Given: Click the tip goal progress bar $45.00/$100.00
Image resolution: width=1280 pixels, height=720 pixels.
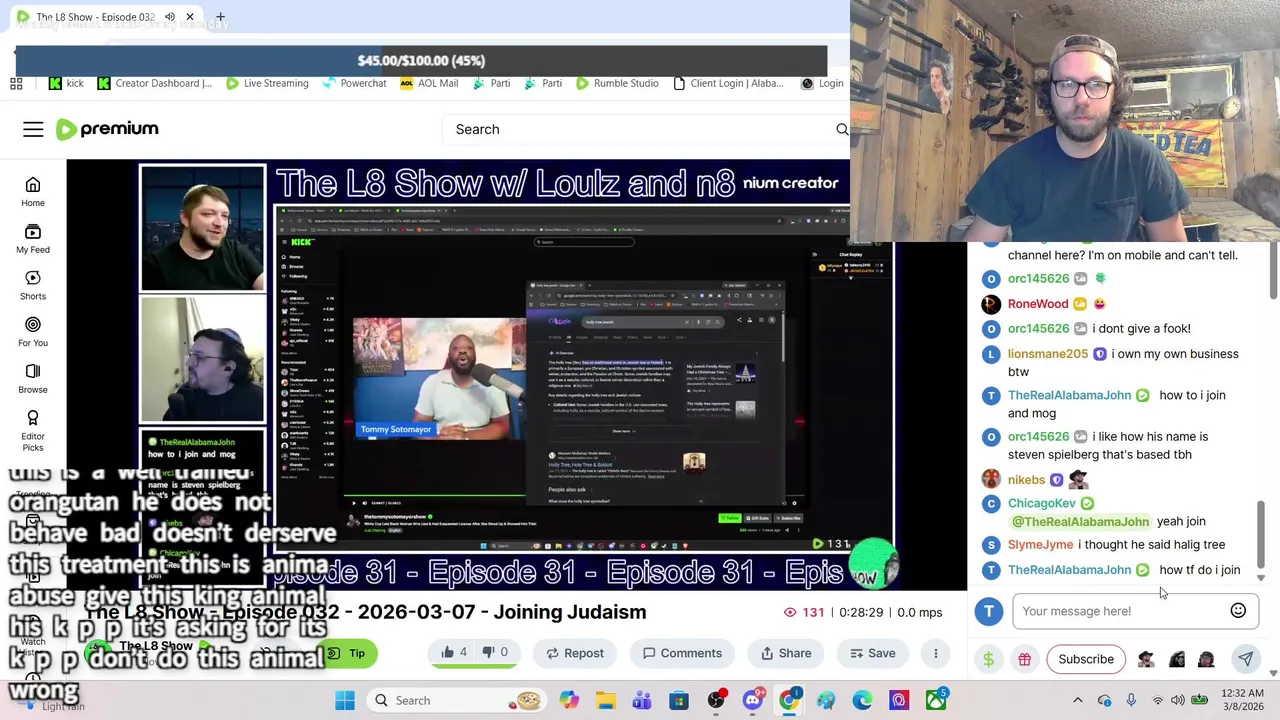Looking at the screenshot, I should (x=421, y=60).
